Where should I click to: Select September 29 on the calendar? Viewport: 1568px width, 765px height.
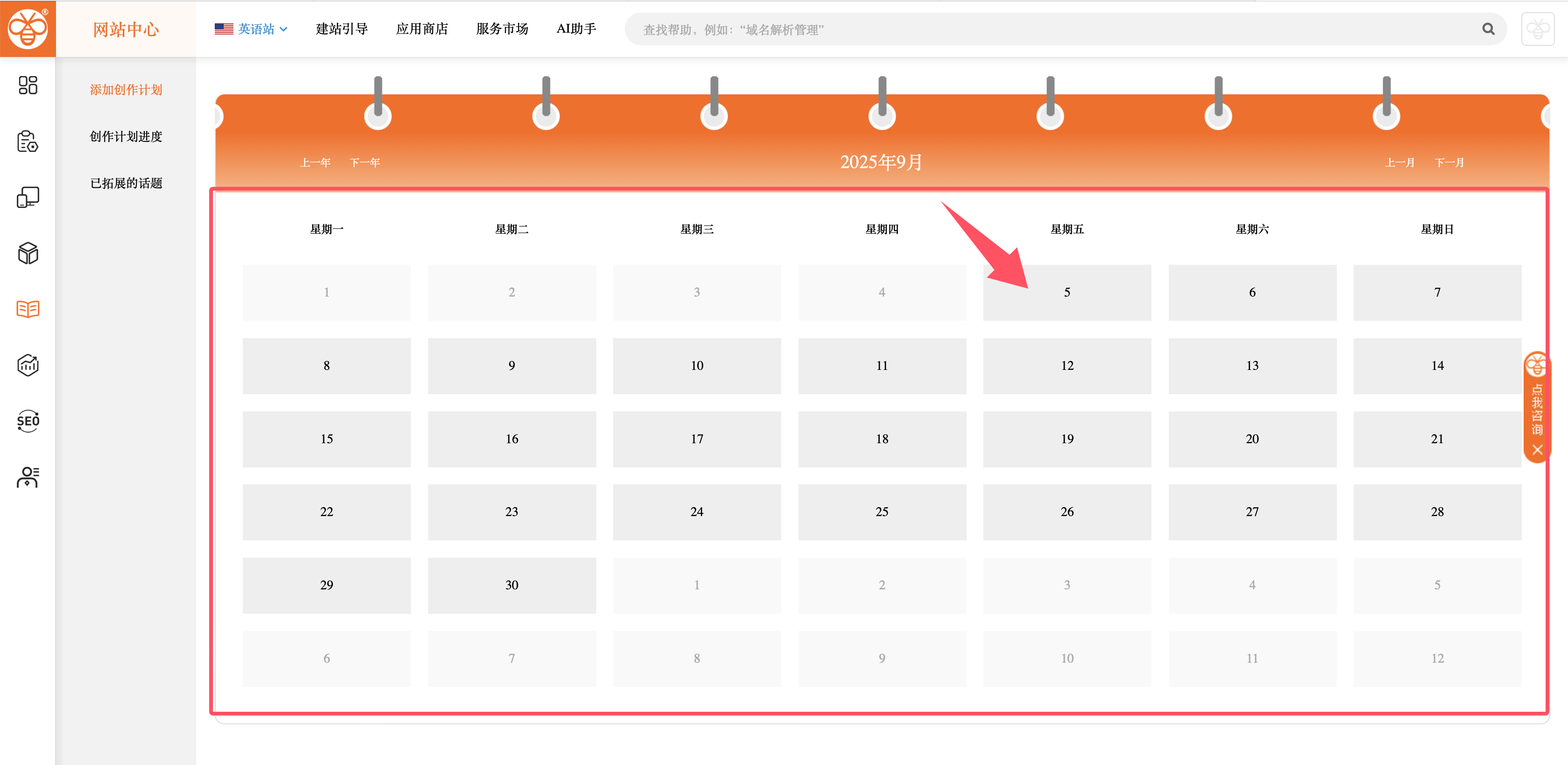(327, 586)
